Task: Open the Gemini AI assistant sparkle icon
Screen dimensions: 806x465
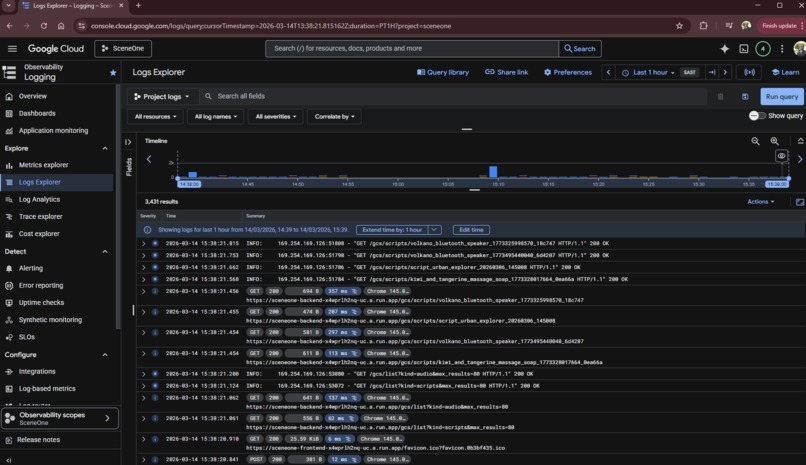Action: click(x=724, y=48)
